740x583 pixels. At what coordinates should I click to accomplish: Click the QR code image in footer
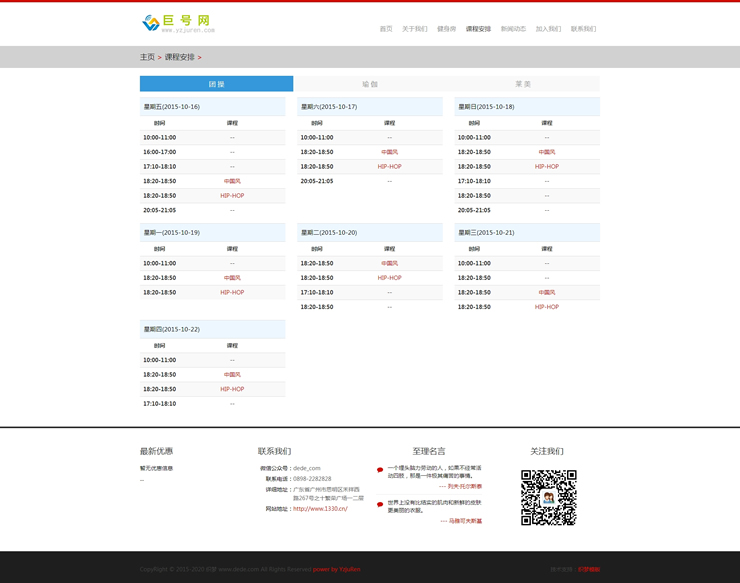coord(548,497)
